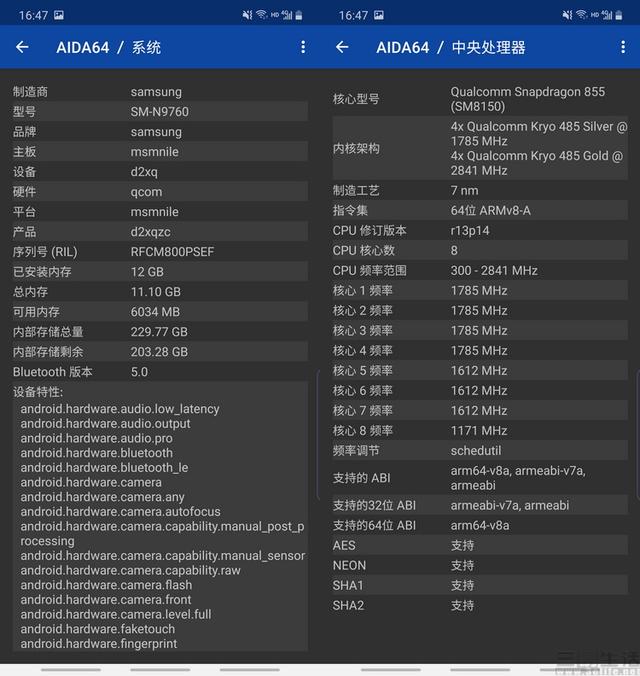Tap the mute icon in left status bar

tap(247, 16)
